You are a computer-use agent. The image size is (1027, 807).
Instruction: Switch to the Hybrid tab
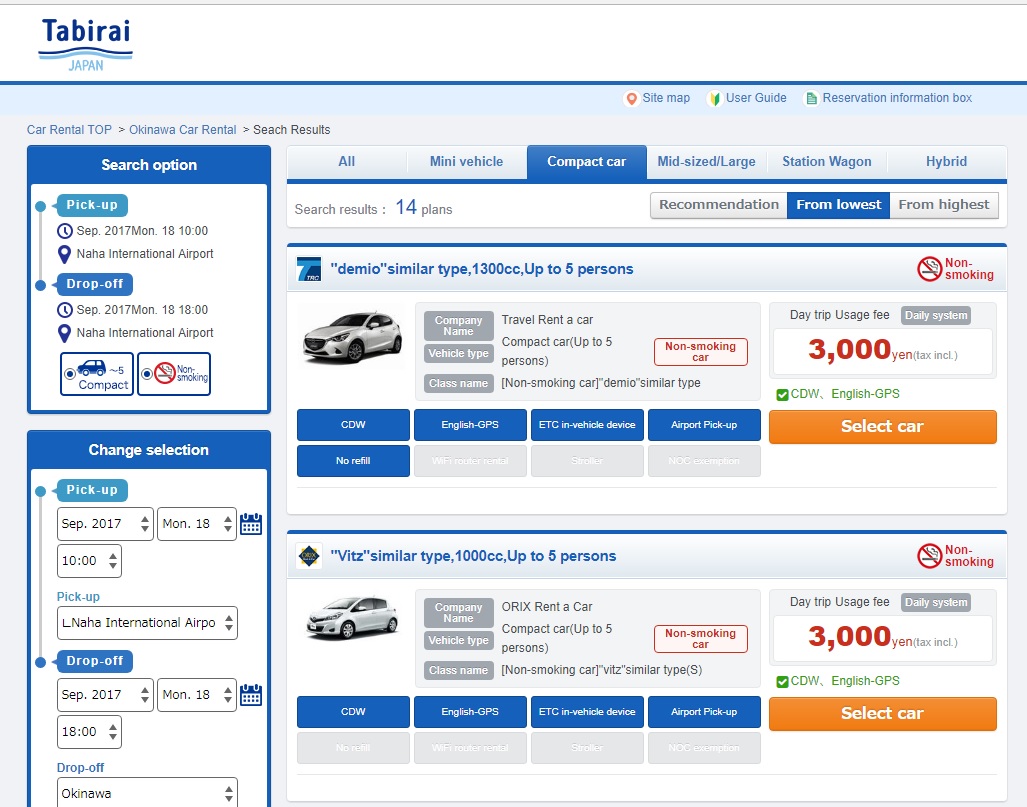946,162
